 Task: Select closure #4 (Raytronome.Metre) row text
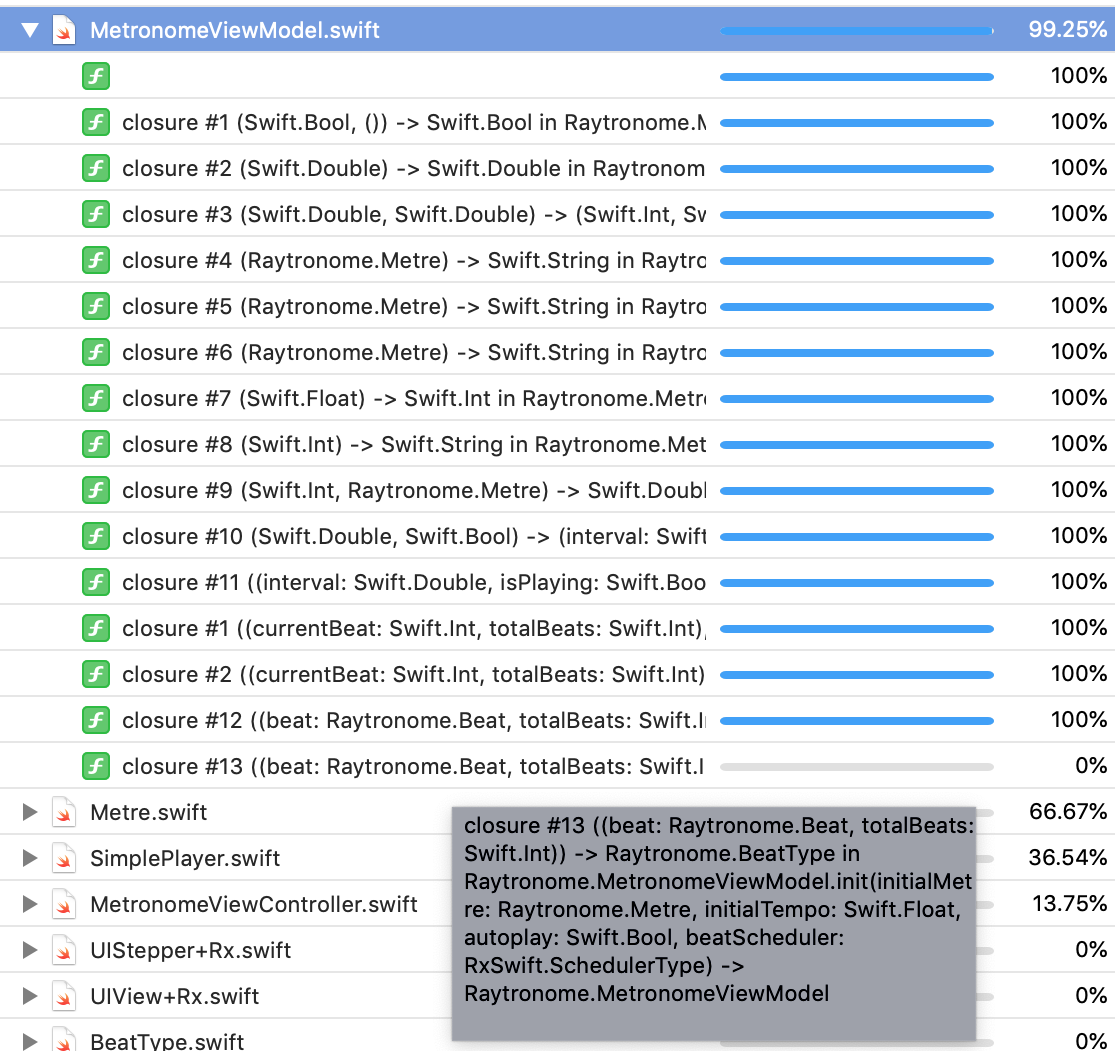(414, 260)
